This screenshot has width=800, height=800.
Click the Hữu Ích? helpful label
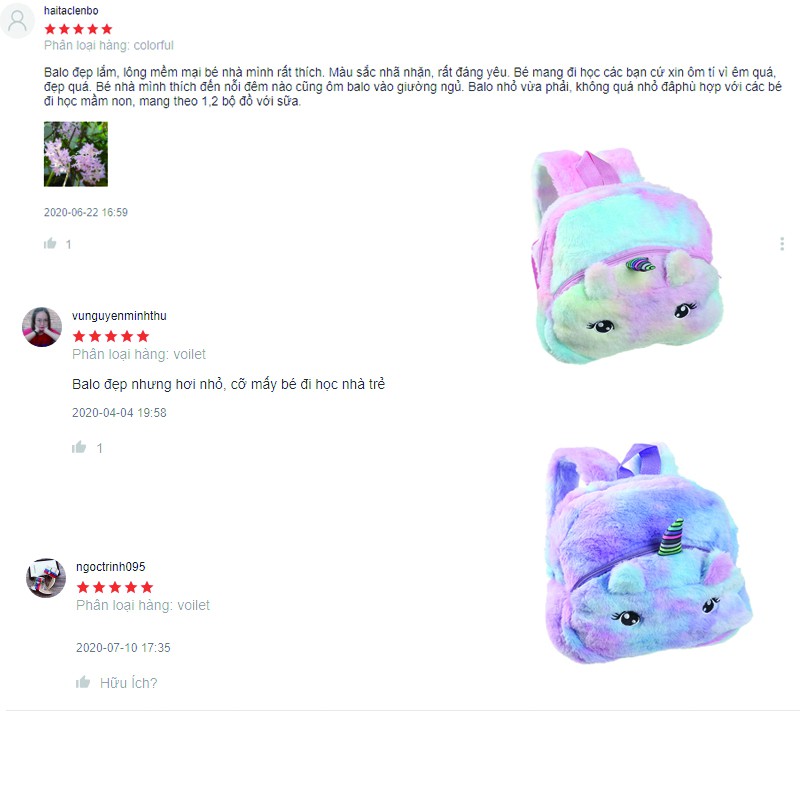click(129, 683)
